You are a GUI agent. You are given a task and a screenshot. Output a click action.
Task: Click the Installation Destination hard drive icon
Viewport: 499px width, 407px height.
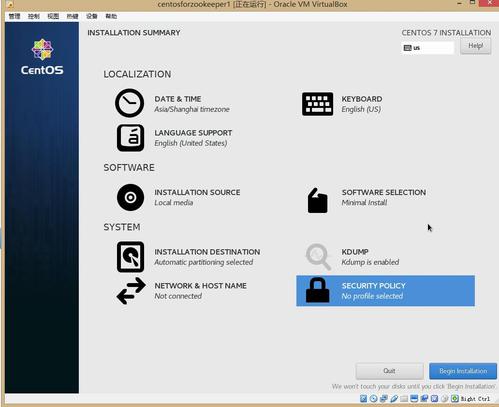(130, 257)
